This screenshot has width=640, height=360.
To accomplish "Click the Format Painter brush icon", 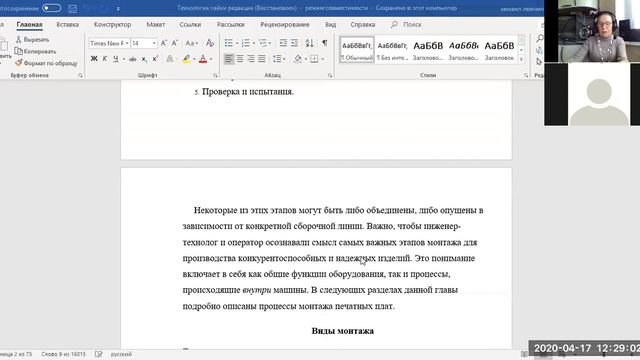I will (x=18, y=63).
